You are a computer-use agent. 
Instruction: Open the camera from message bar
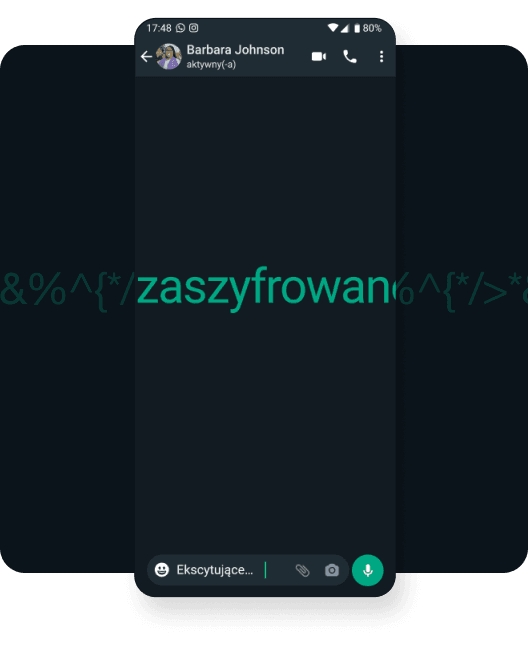[x=332, y=570]
